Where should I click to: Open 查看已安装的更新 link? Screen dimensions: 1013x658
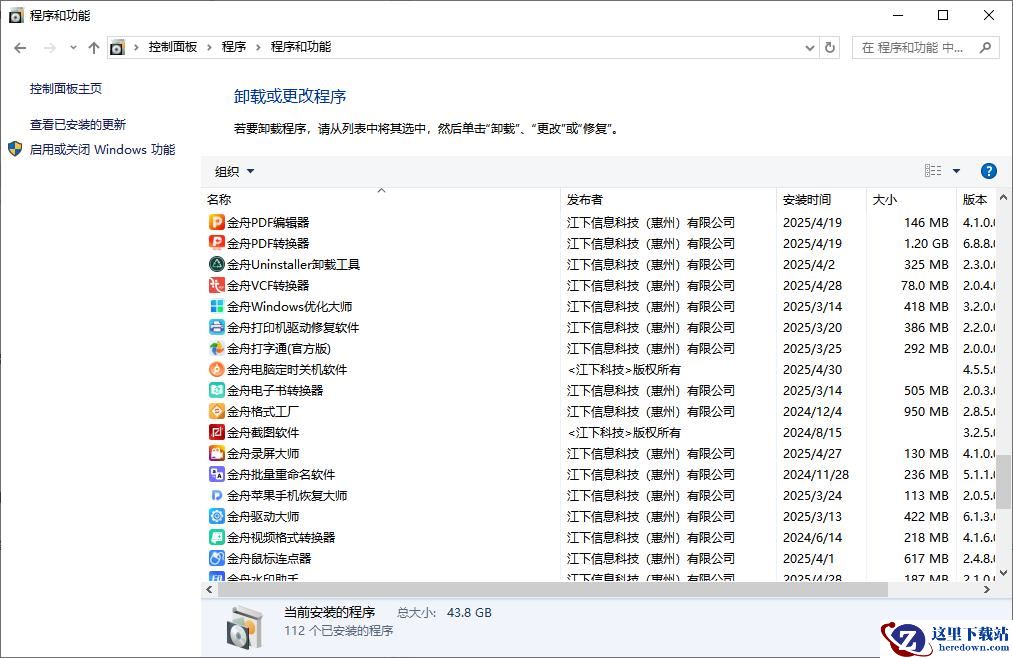pos(78,125)
